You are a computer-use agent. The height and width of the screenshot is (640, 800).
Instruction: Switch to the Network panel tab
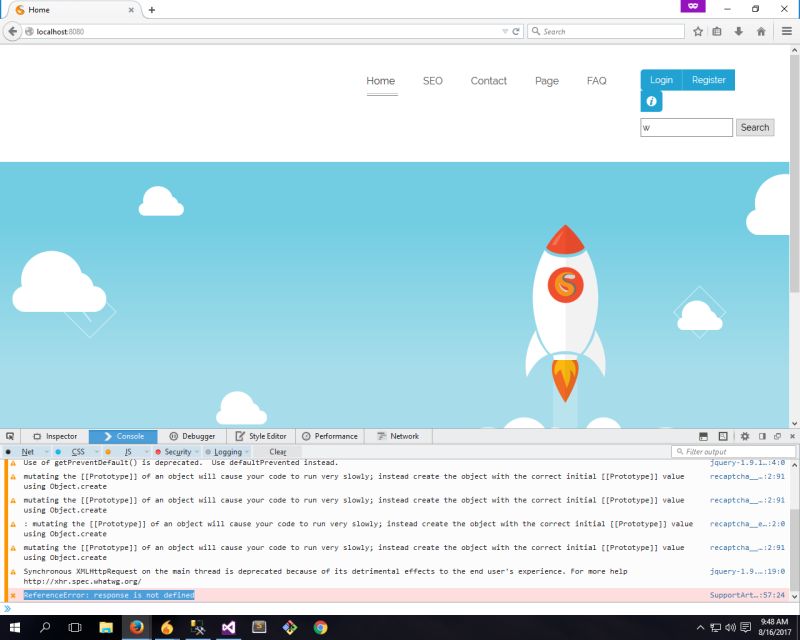click(x=401, y=436)
